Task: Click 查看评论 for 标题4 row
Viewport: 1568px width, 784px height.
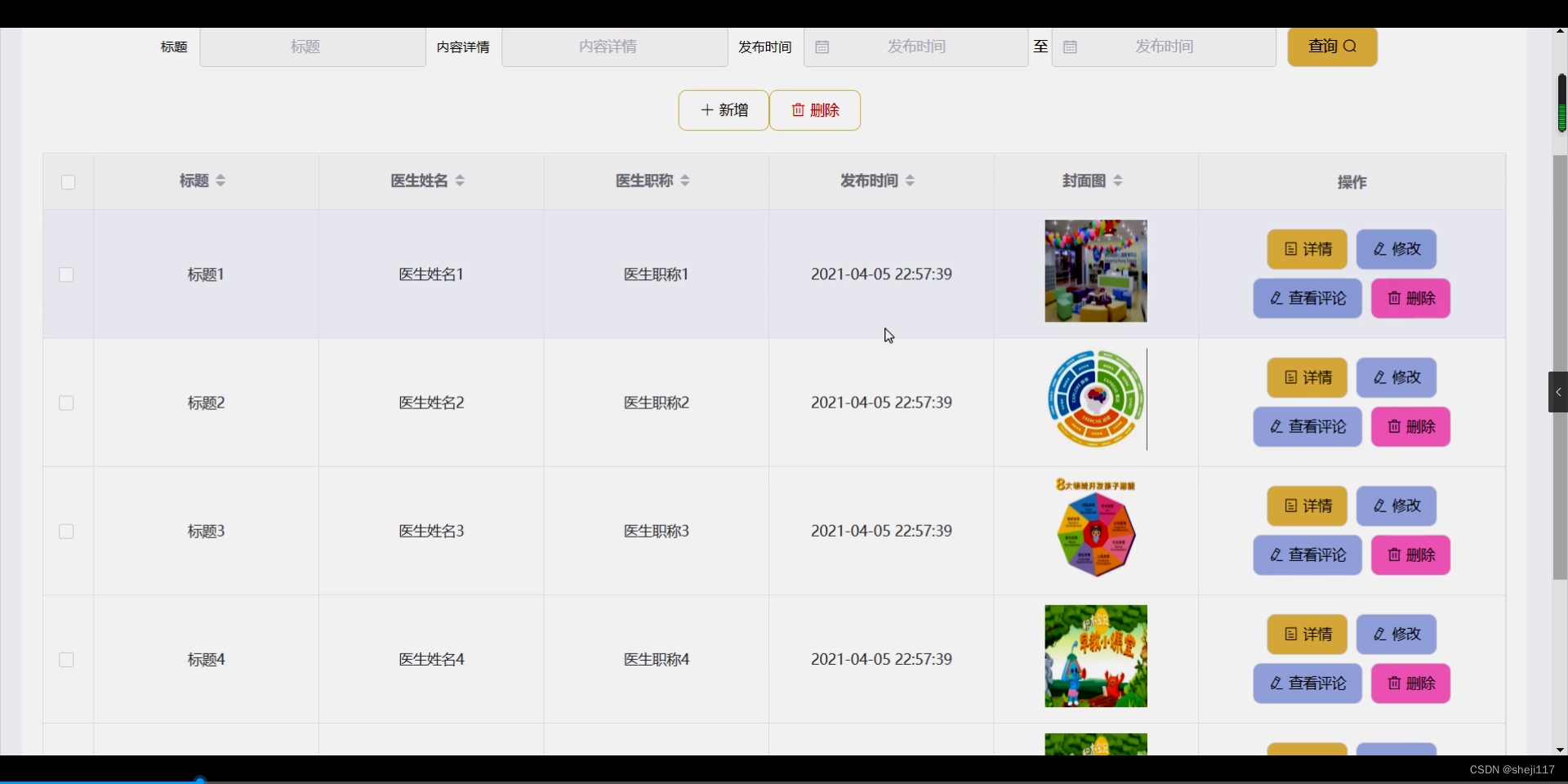Action: point(1307,683)
